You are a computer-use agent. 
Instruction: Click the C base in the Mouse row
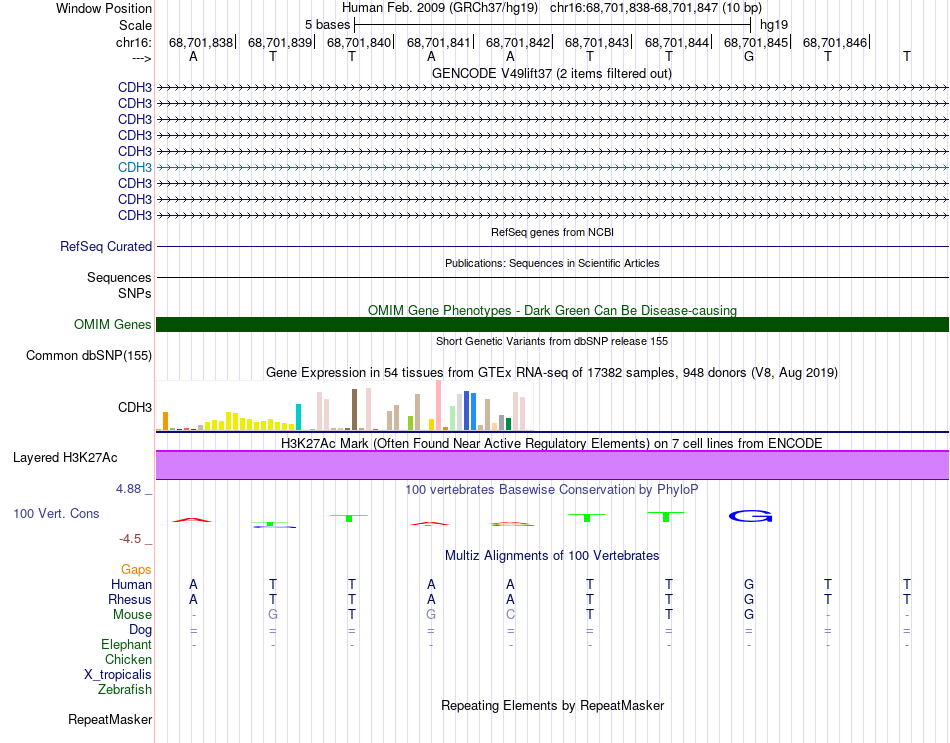coord(510,615)
